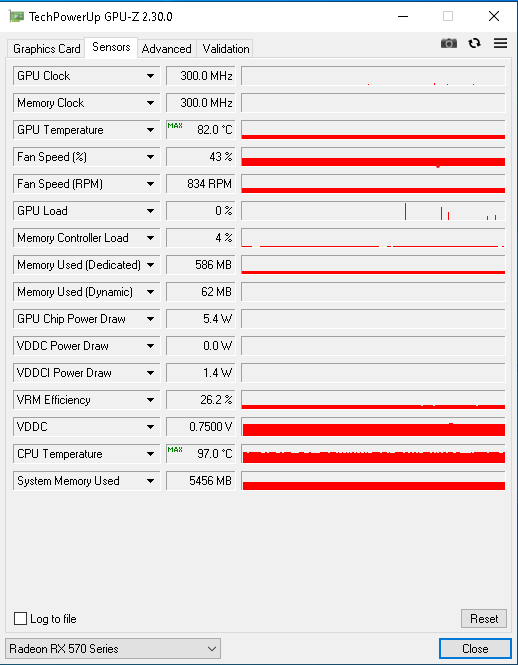Image resolution: width=518 pixels, height=665 pixels.
Task: Click the 300.0 MHz GPU Clock value
Action: (x=200, y=76)
